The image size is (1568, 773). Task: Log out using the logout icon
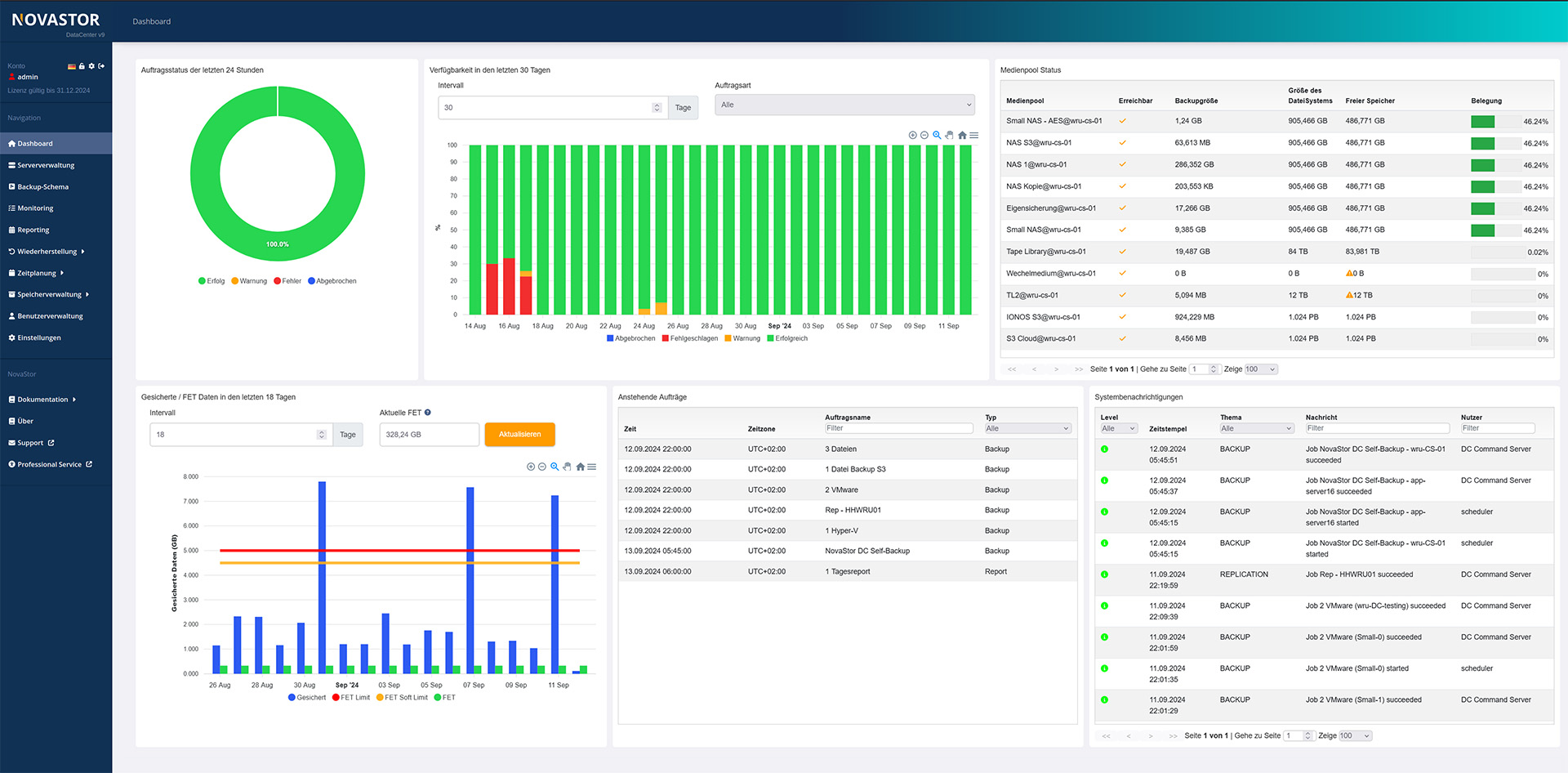pos(100,66)
